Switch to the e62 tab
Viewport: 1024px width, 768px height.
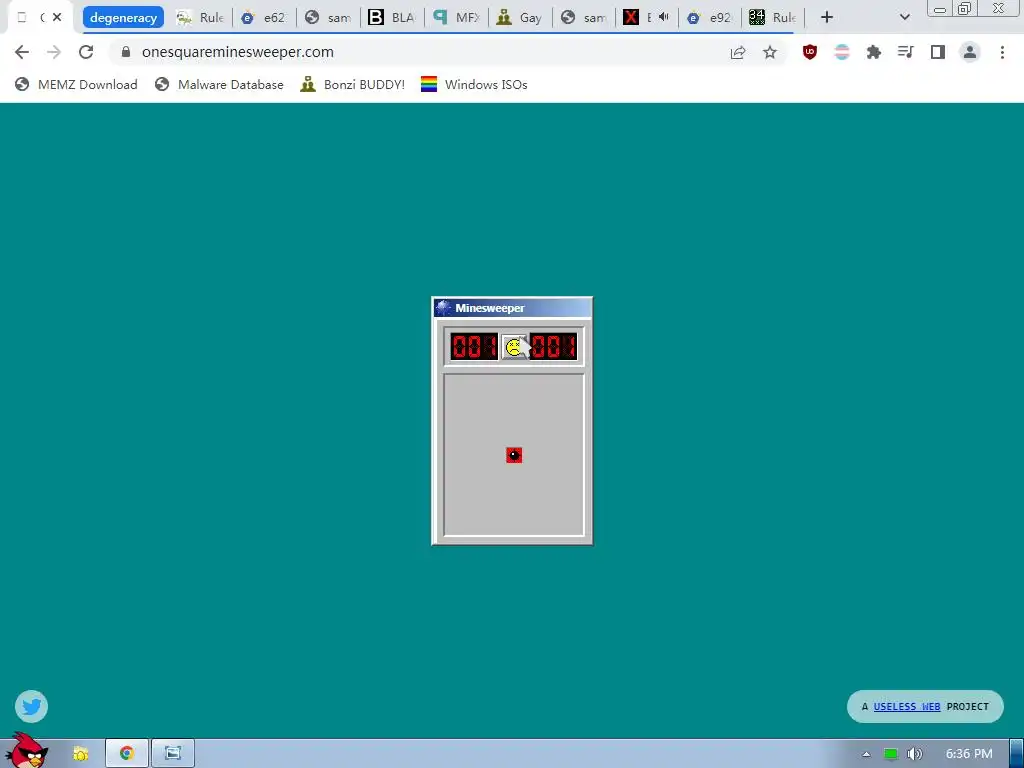(264, 18)
